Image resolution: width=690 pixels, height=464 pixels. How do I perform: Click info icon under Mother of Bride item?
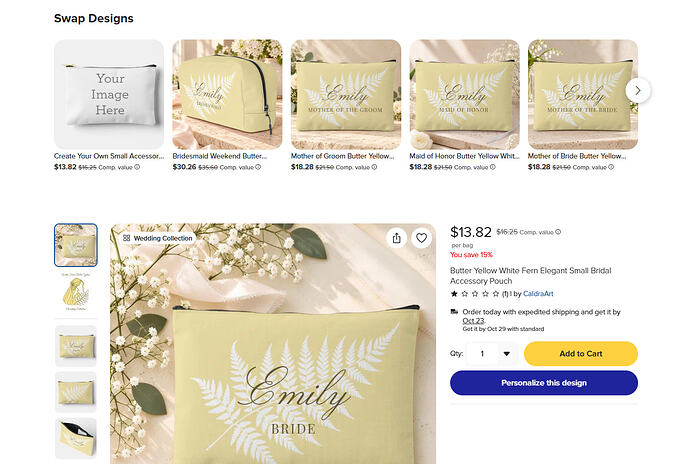point(611,167)
